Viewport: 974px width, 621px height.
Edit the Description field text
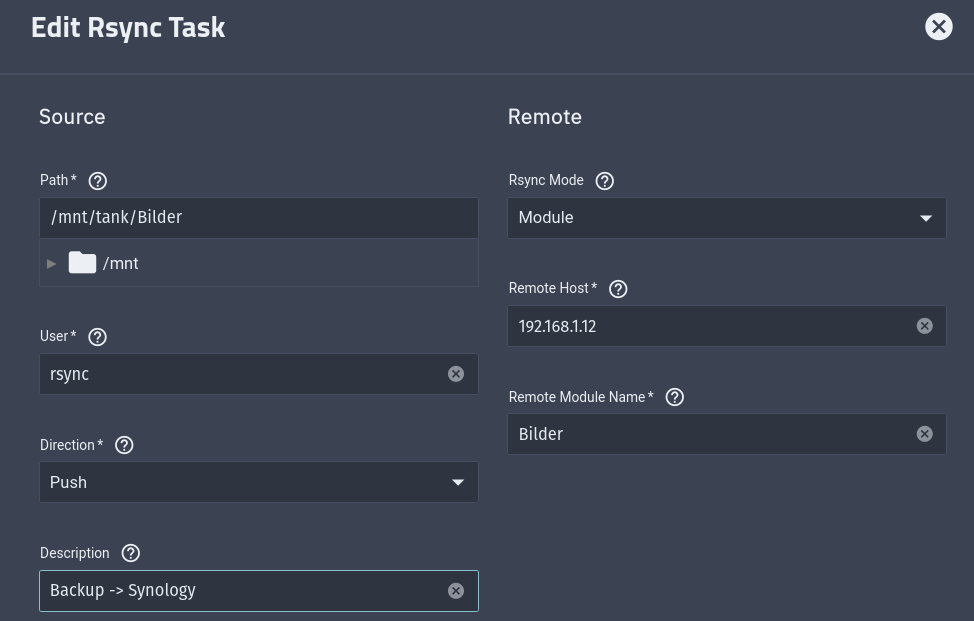click(240, 591)
